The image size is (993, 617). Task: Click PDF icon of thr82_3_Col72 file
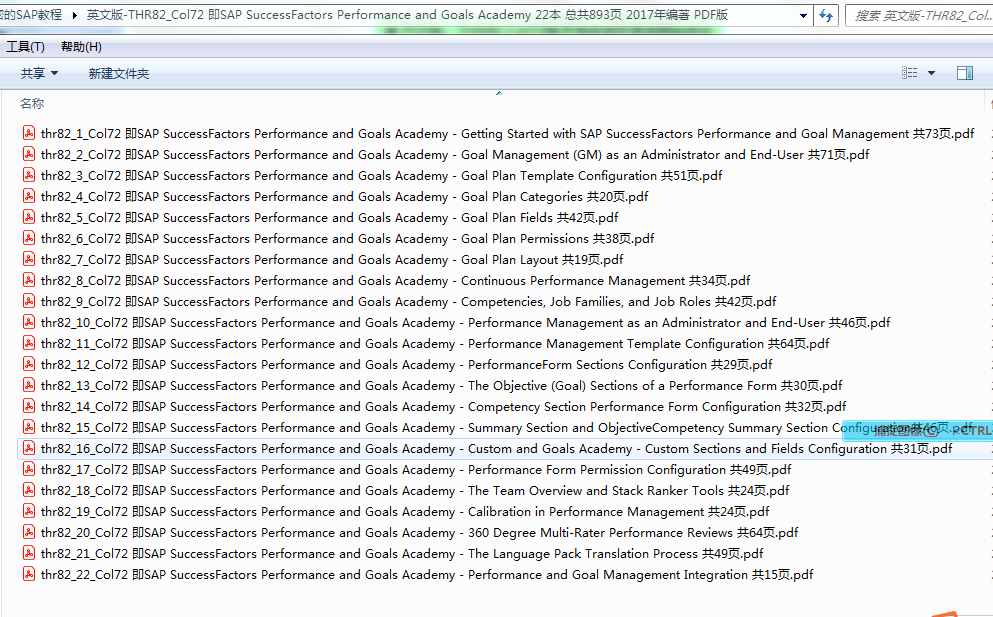point(28,175)
